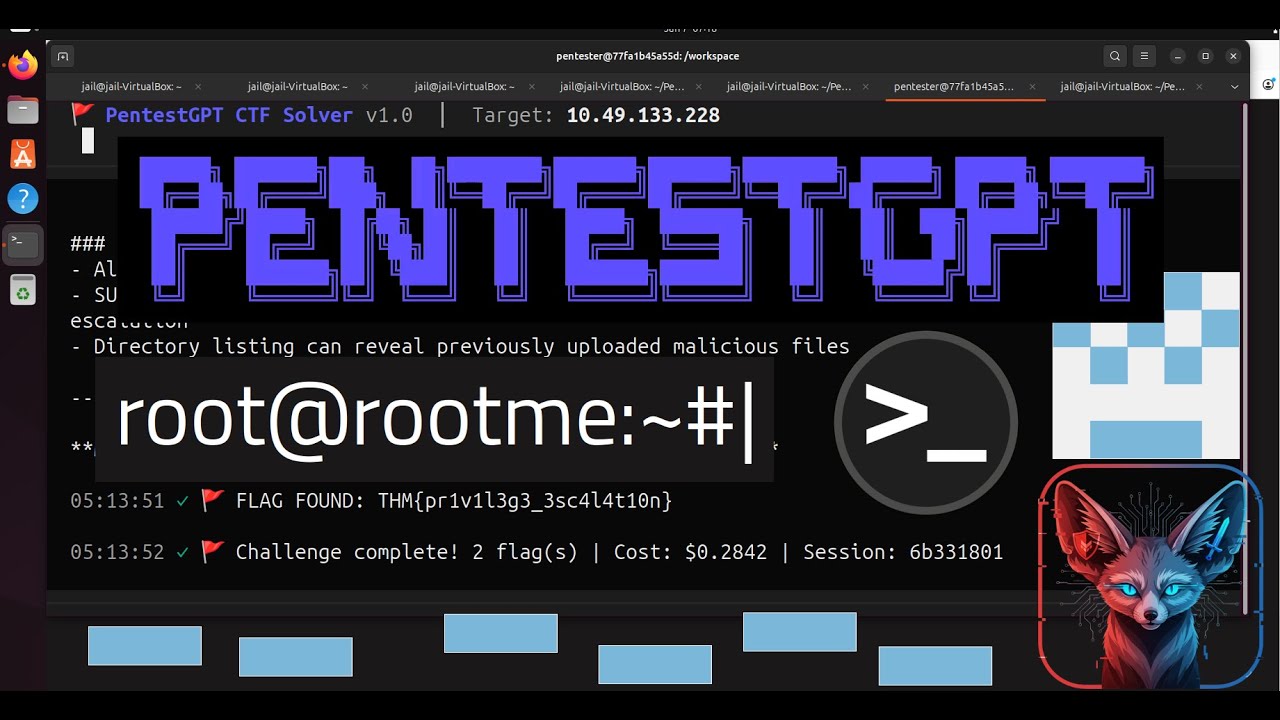Select the Terminal icon in the dock
Viewport: 1280px width, 720px height.
point(23,243)
